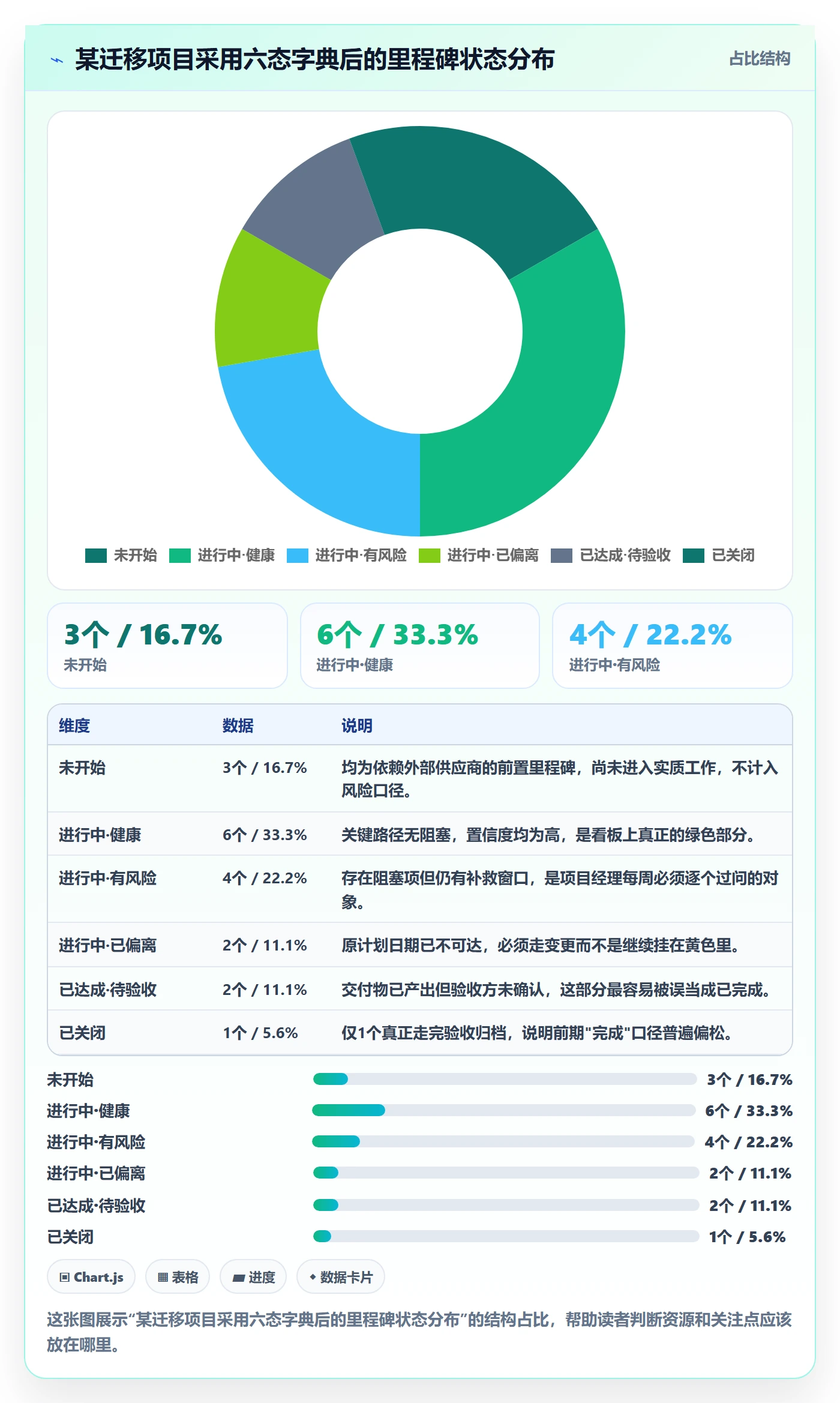The image size is (840, 1403).
Task: Click the 数据 column header
Action: [x=238, y=726]
